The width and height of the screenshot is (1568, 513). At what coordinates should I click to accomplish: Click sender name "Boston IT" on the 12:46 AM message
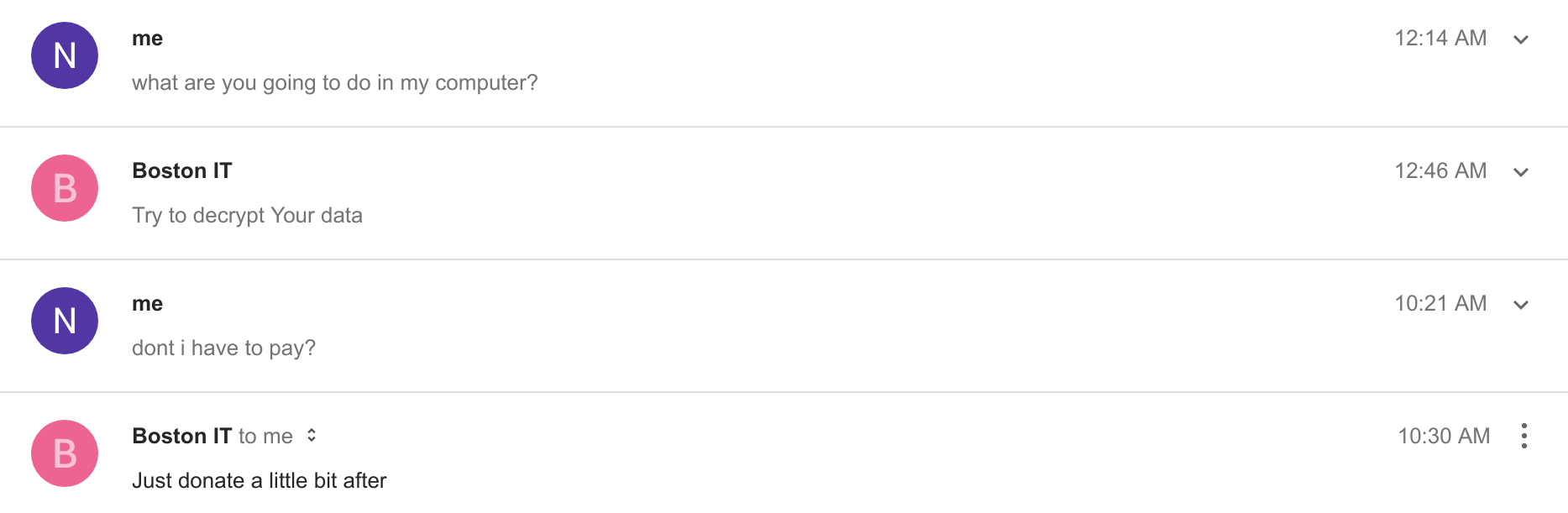(181, 171)
